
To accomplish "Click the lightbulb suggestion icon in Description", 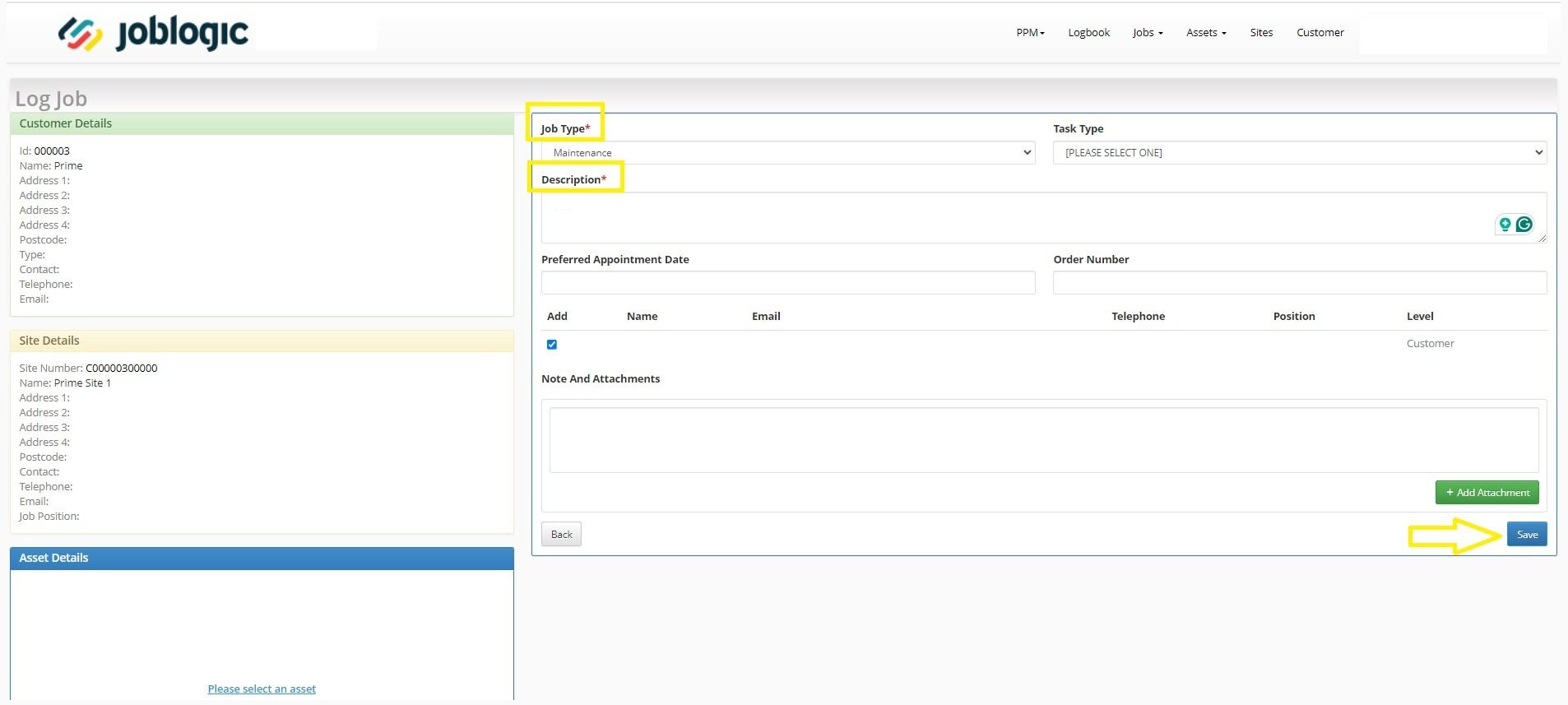I will (1505, 224).
